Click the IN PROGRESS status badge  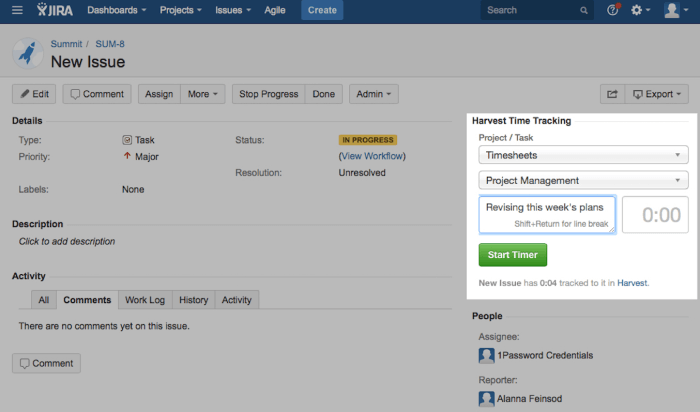click(x=367, y=140)
